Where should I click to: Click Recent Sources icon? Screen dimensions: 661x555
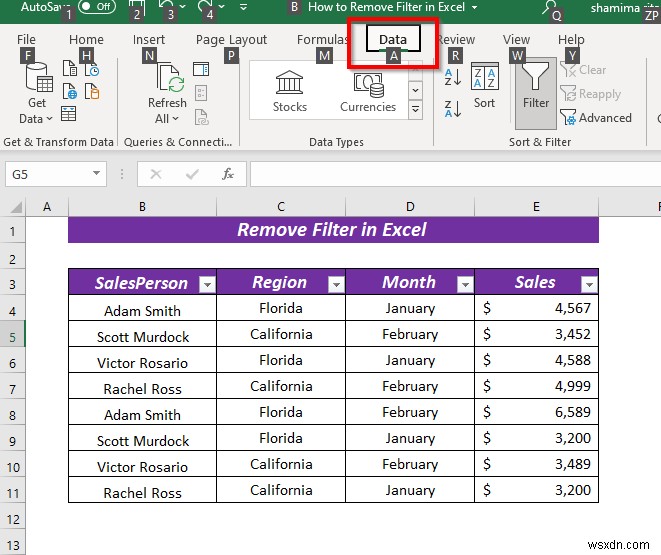point(92,68)
